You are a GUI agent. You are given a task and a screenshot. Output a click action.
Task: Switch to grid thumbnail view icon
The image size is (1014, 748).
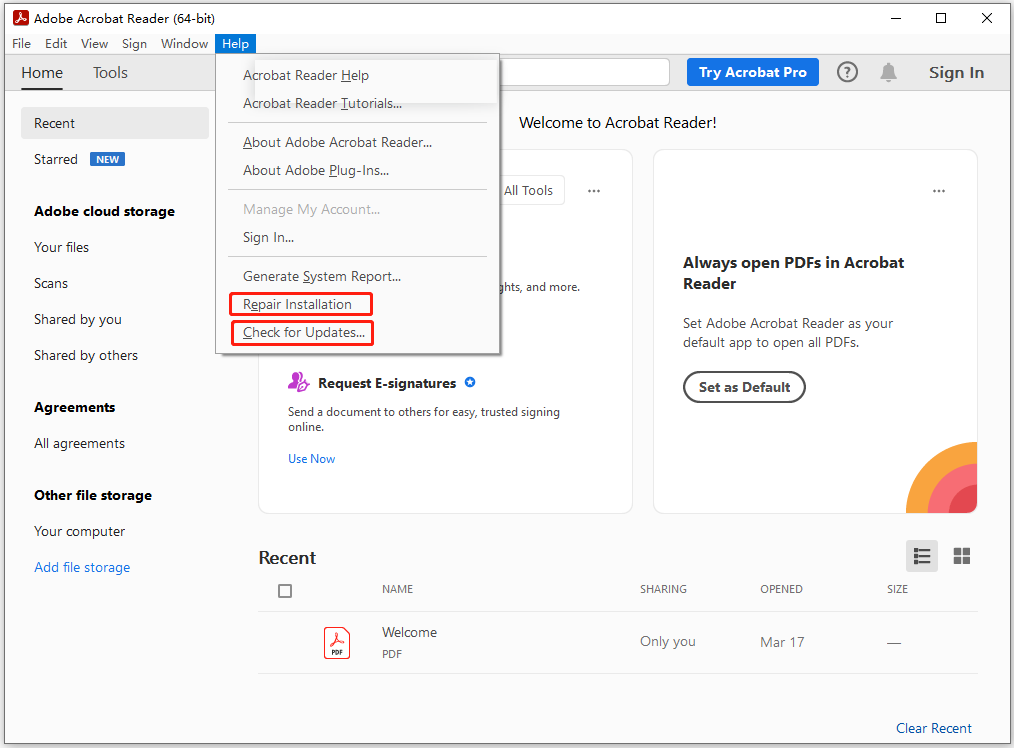(x=962, y=556)
